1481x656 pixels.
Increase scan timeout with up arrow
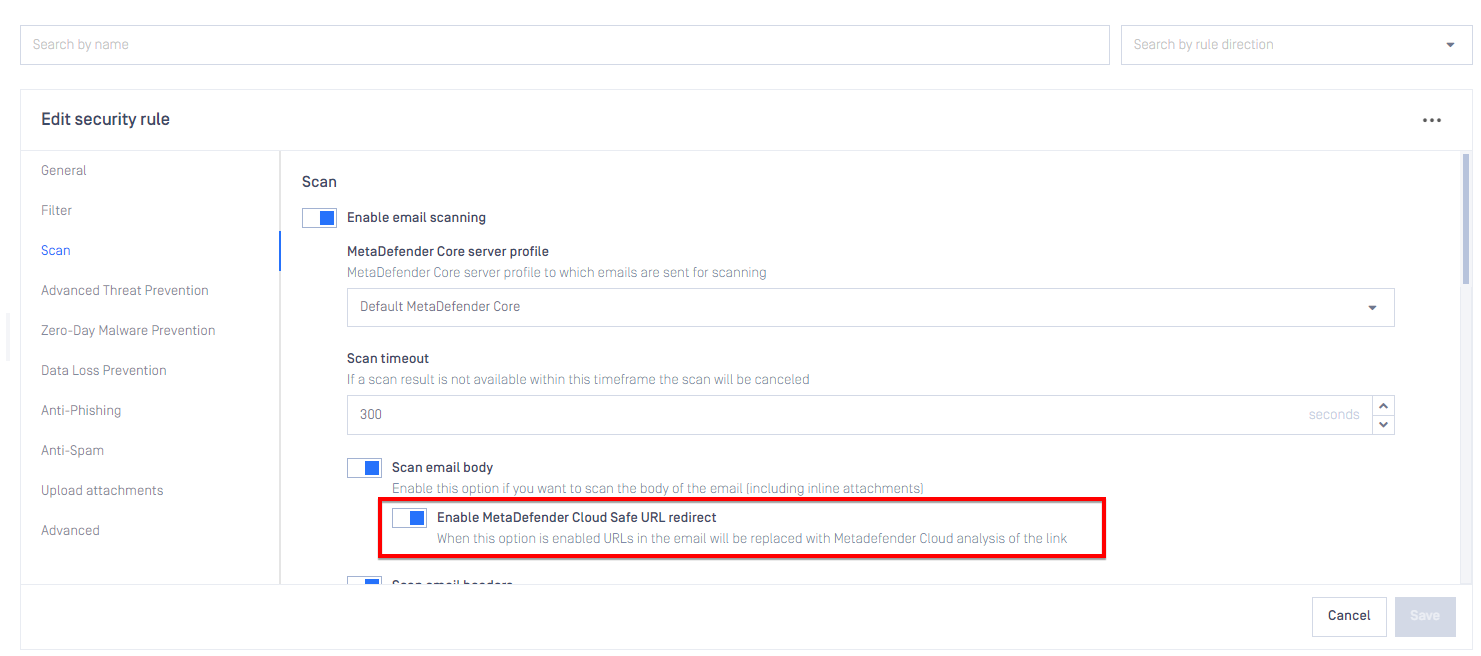tap(1383, 405)
